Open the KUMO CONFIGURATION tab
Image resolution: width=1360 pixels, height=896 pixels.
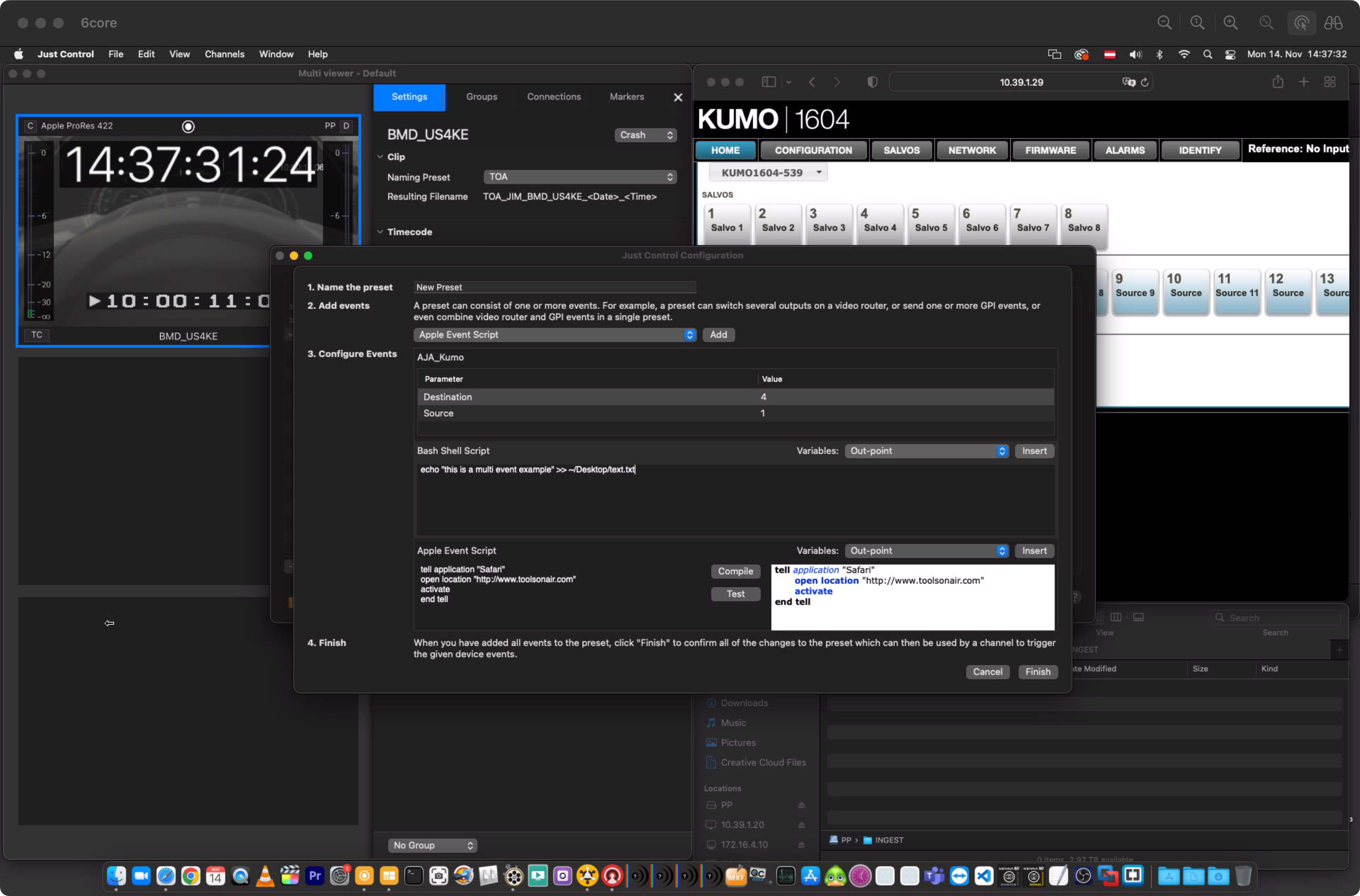(x=813, y=150)
